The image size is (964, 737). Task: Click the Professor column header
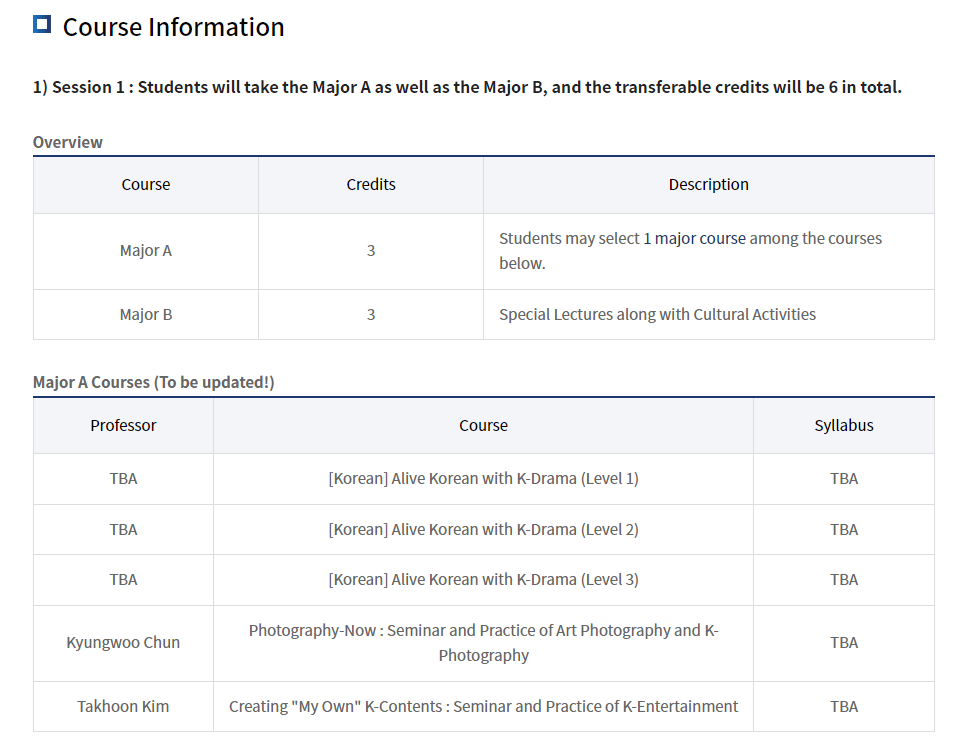[123, 426]
